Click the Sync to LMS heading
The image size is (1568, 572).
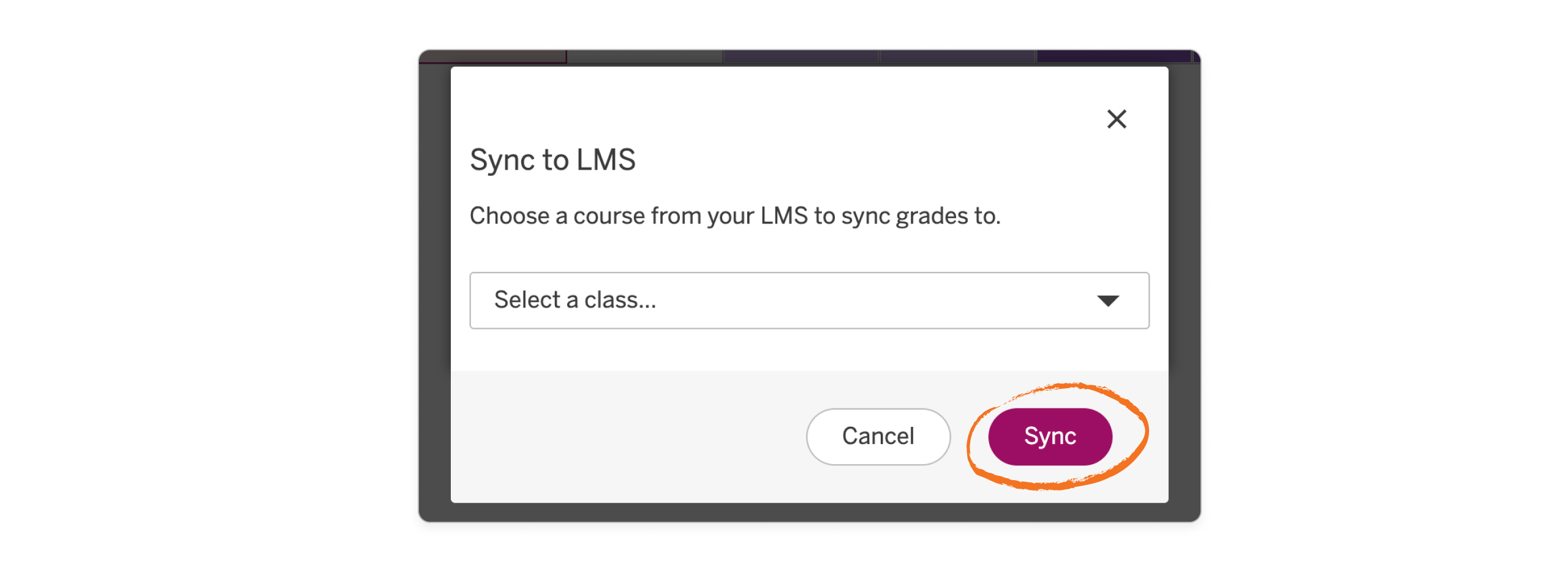pos(552,160)
